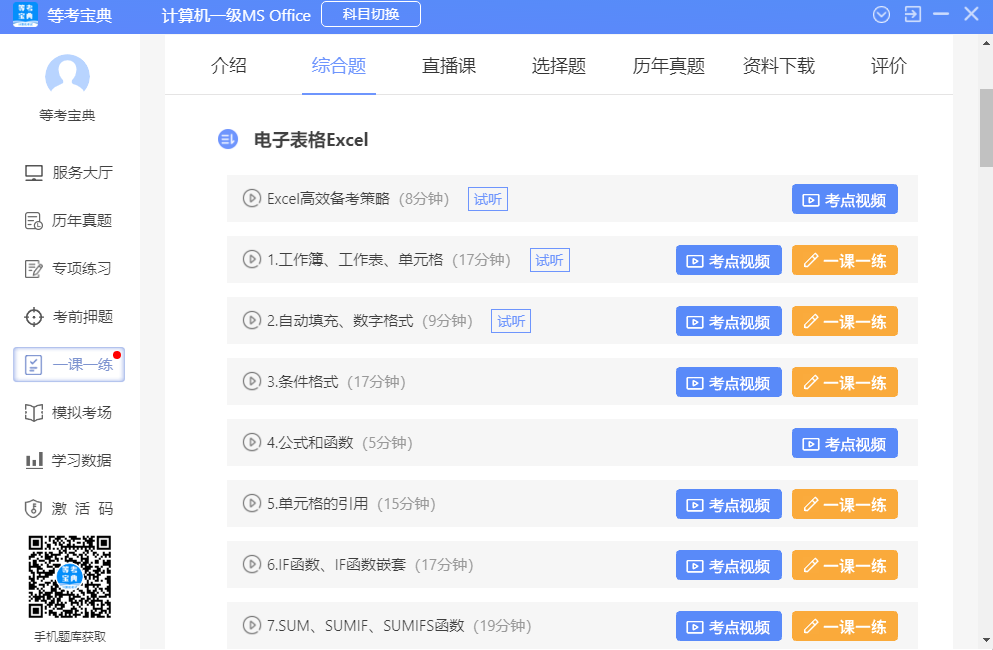This screenshot has width=993, height=650.
Task: Open 模拟考场 in sidebar
Action: (68, 412)
